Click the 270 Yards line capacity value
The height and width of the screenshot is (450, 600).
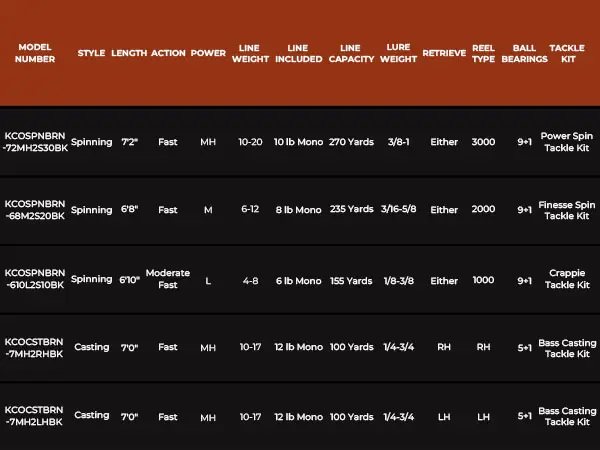(351, 142)
